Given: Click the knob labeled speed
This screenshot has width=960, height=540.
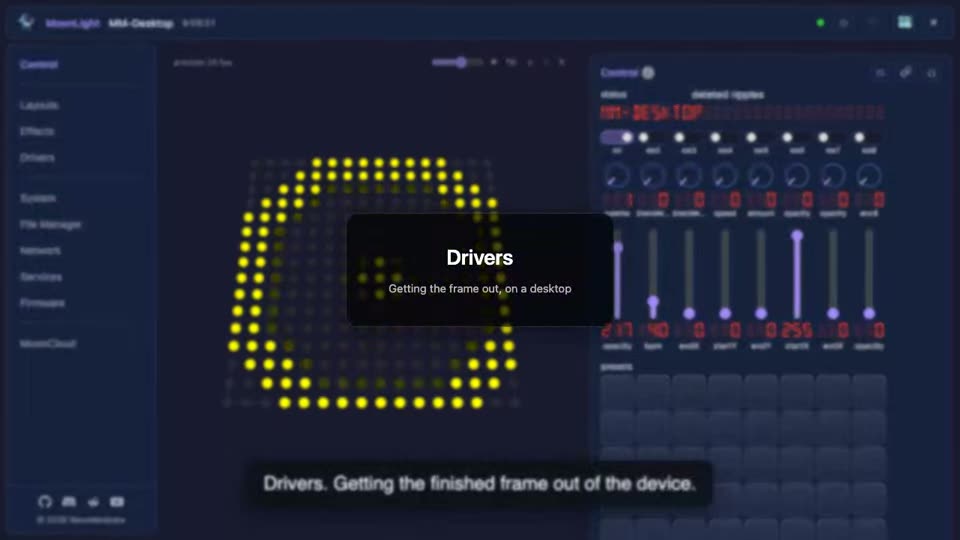Looking at the screenshot, I should [x=725, y=176].
